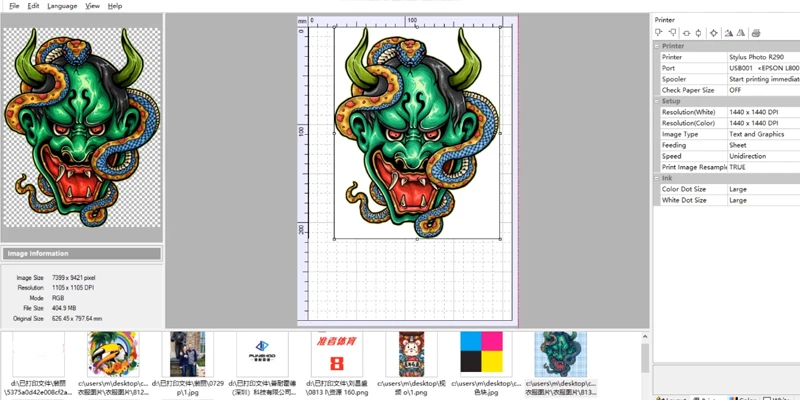Click the right-middle selection handle on canvas
The width and height of the screenshot is (800, 400).
[x=499, y=133]
